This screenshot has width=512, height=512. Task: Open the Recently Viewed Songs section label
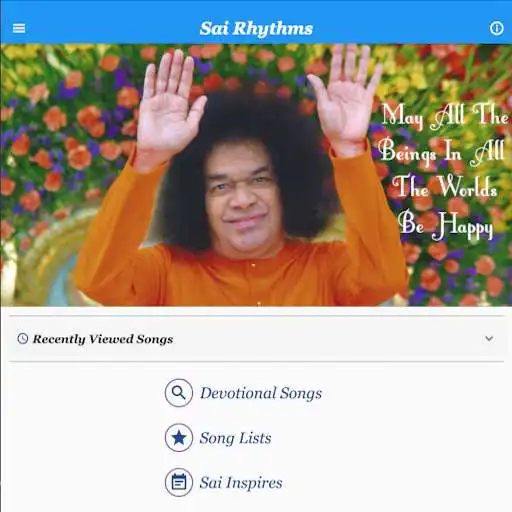coord(103,339)
